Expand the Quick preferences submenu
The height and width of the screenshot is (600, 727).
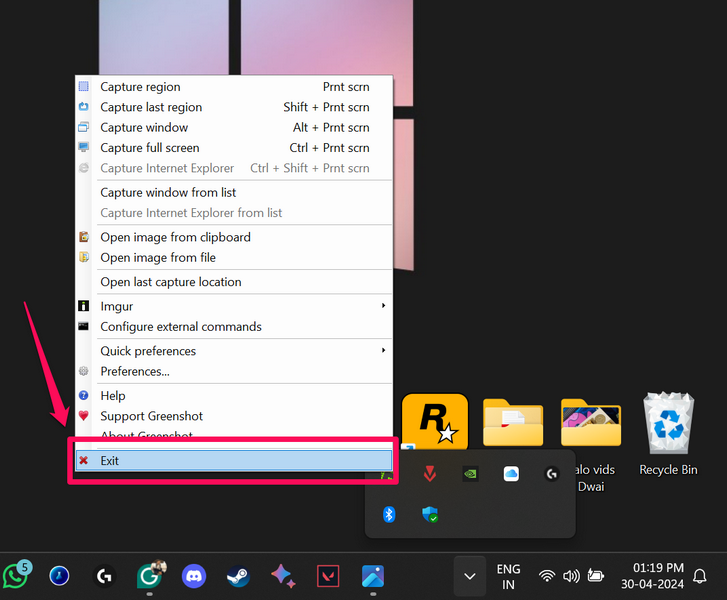point(240,351)
